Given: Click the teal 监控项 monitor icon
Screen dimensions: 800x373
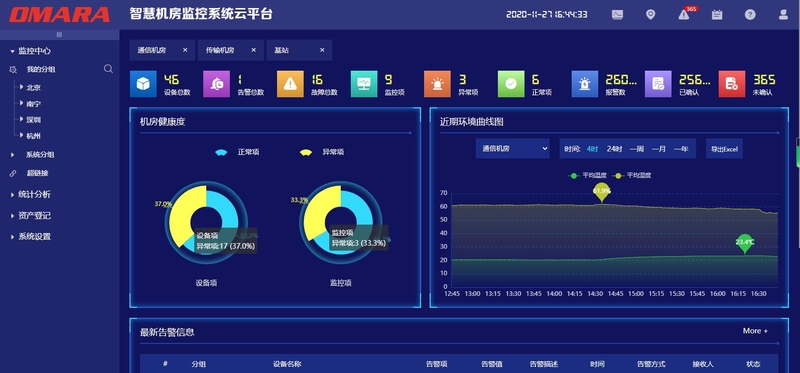Looking at the screenshot, I should click(x=364, y=84).
